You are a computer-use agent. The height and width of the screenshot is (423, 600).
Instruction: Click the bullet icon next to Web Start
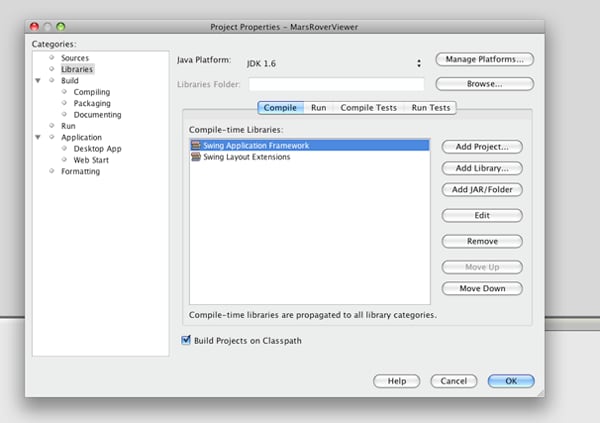pyautogui.click(x=64, y=159)
